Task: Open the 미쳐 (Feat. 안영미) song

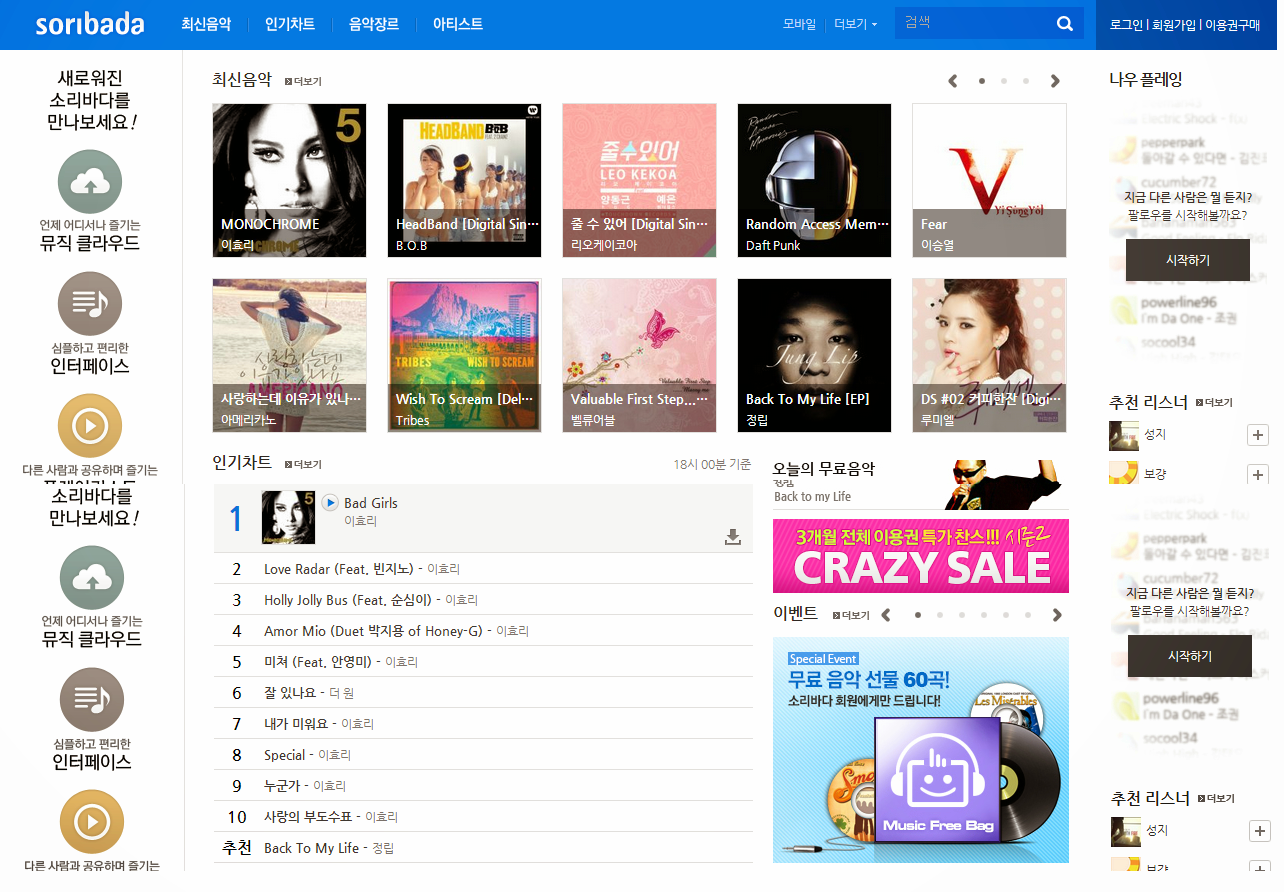Action: coord(318,662)
